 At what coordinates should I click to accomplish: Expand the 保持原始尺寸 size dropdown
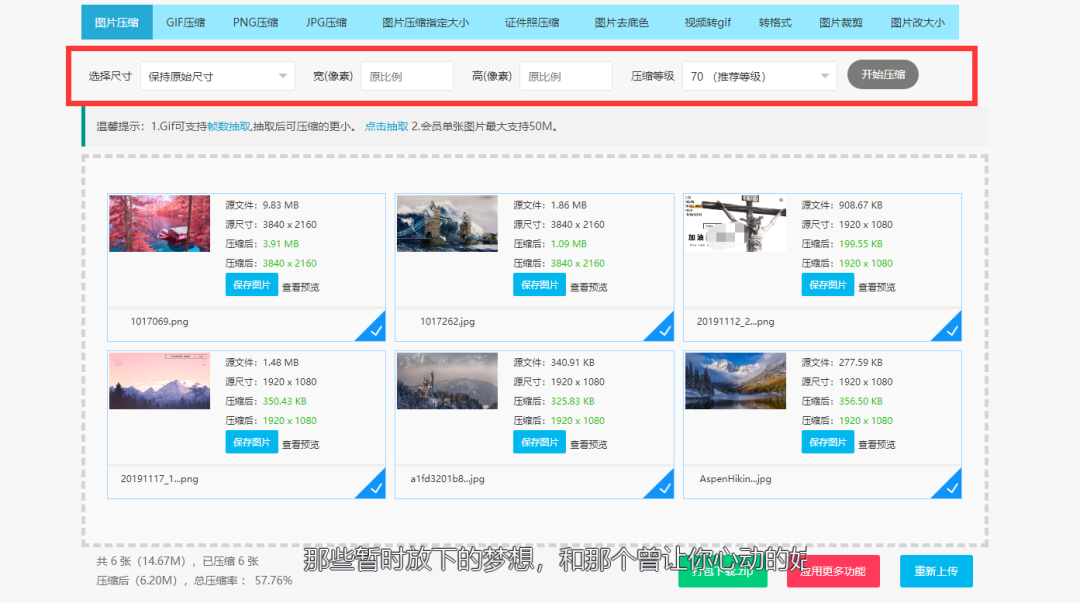[218, 76]
